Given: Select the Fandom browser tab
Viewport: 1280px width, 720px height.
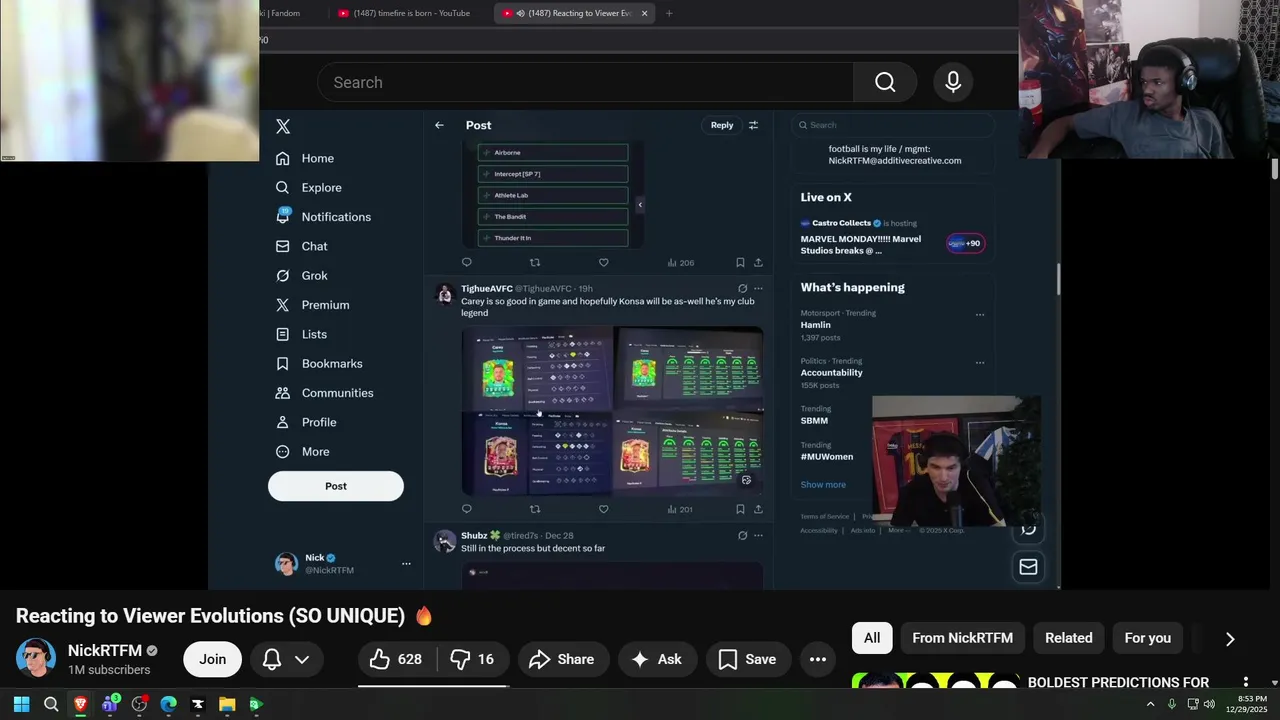Looking at the screenshot, I should click(285, 13).
